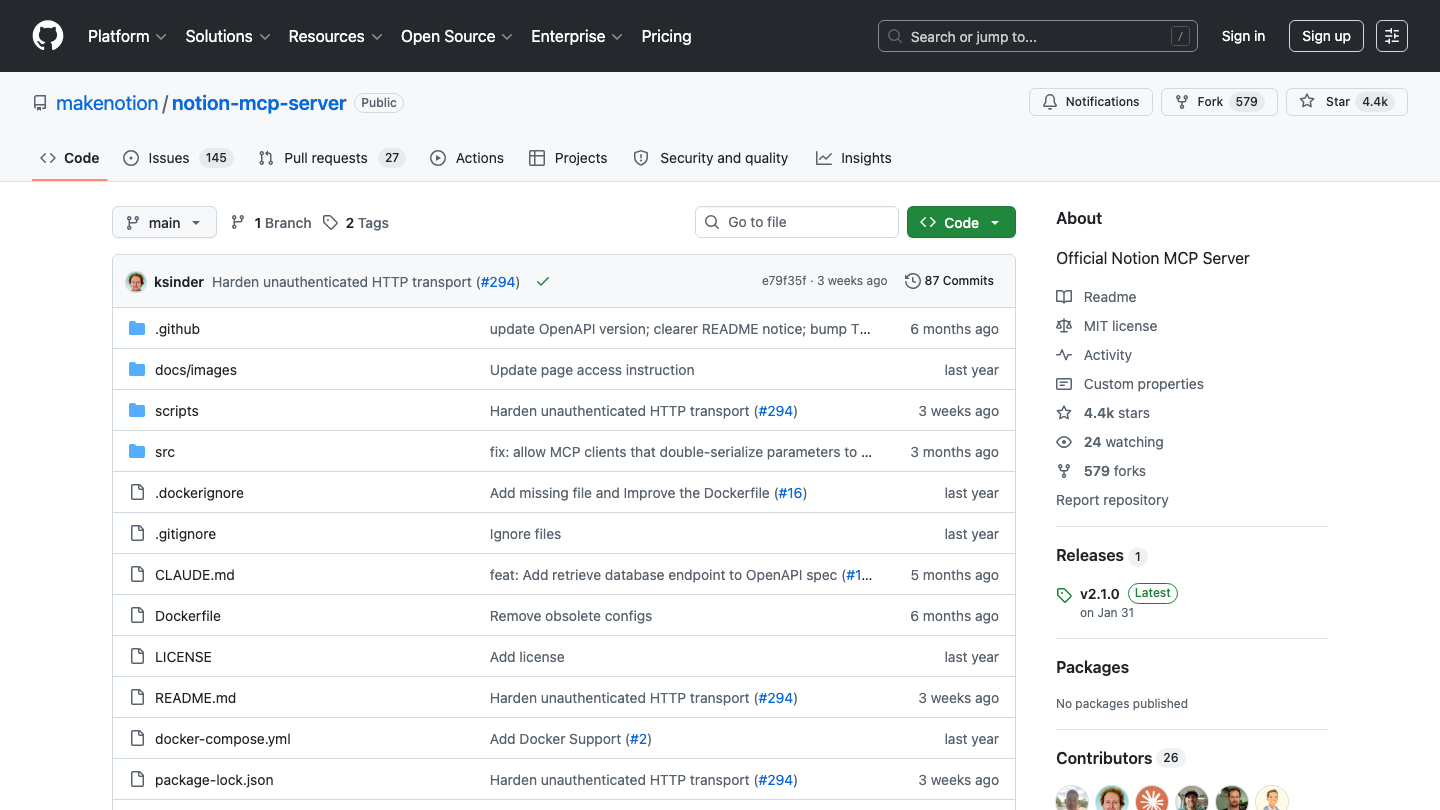Click the .dockerignore file icon
Screen dimensions: 1440x810
click(137, 493)
